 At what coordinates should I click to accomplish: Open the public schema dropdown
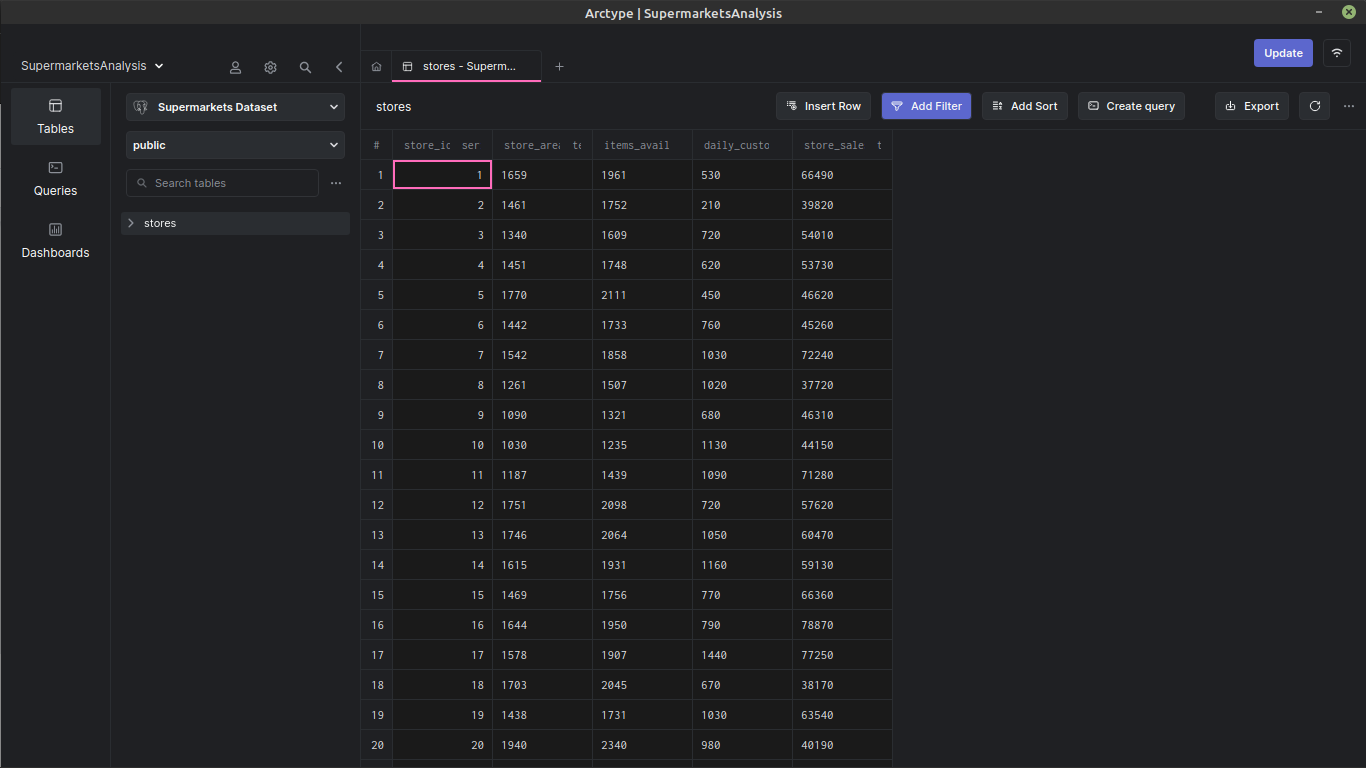[235, 145]
